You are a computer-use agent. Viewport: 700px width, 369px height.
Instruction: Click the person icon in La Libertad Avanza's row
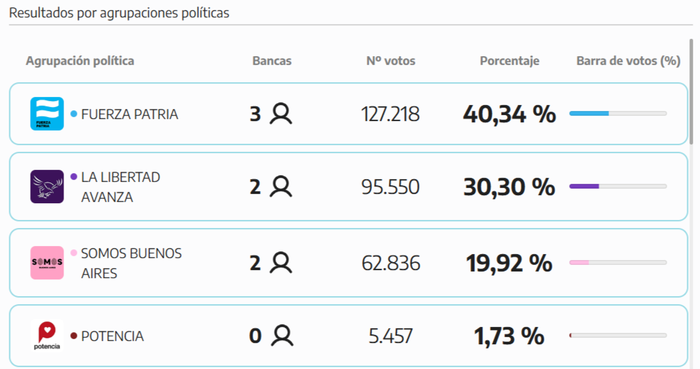(281, 187)
